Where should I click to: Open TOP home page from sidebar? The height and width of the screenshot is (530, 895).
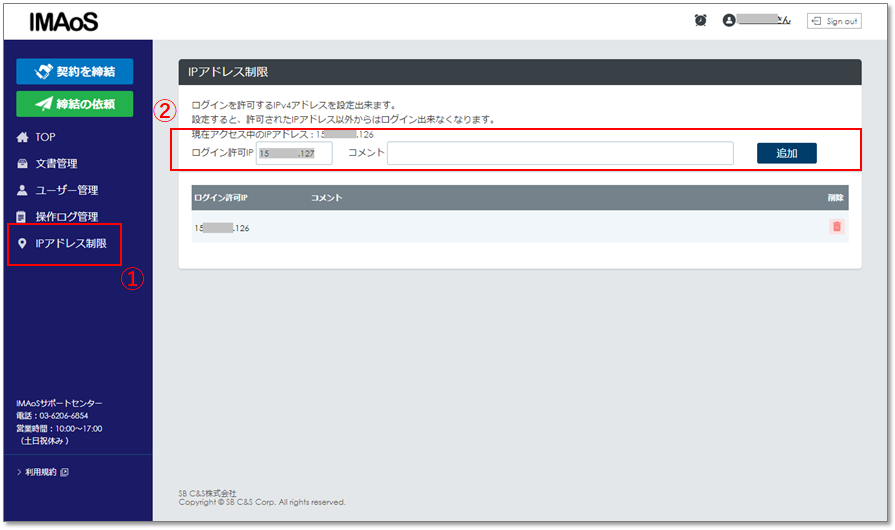45,137
